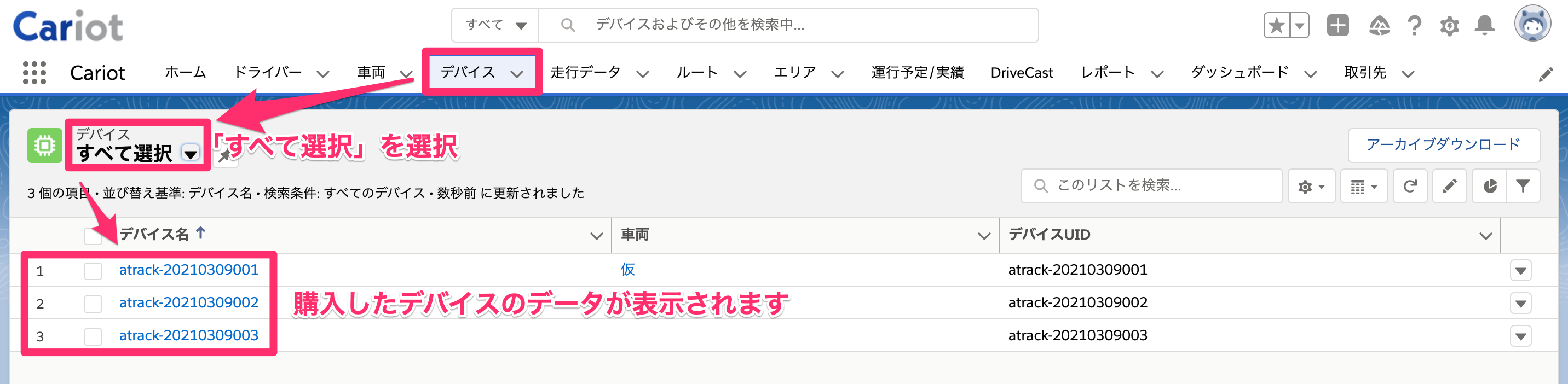1568x384 pixels.
Task: Open the レポート tab
Action: point(1108,73)
